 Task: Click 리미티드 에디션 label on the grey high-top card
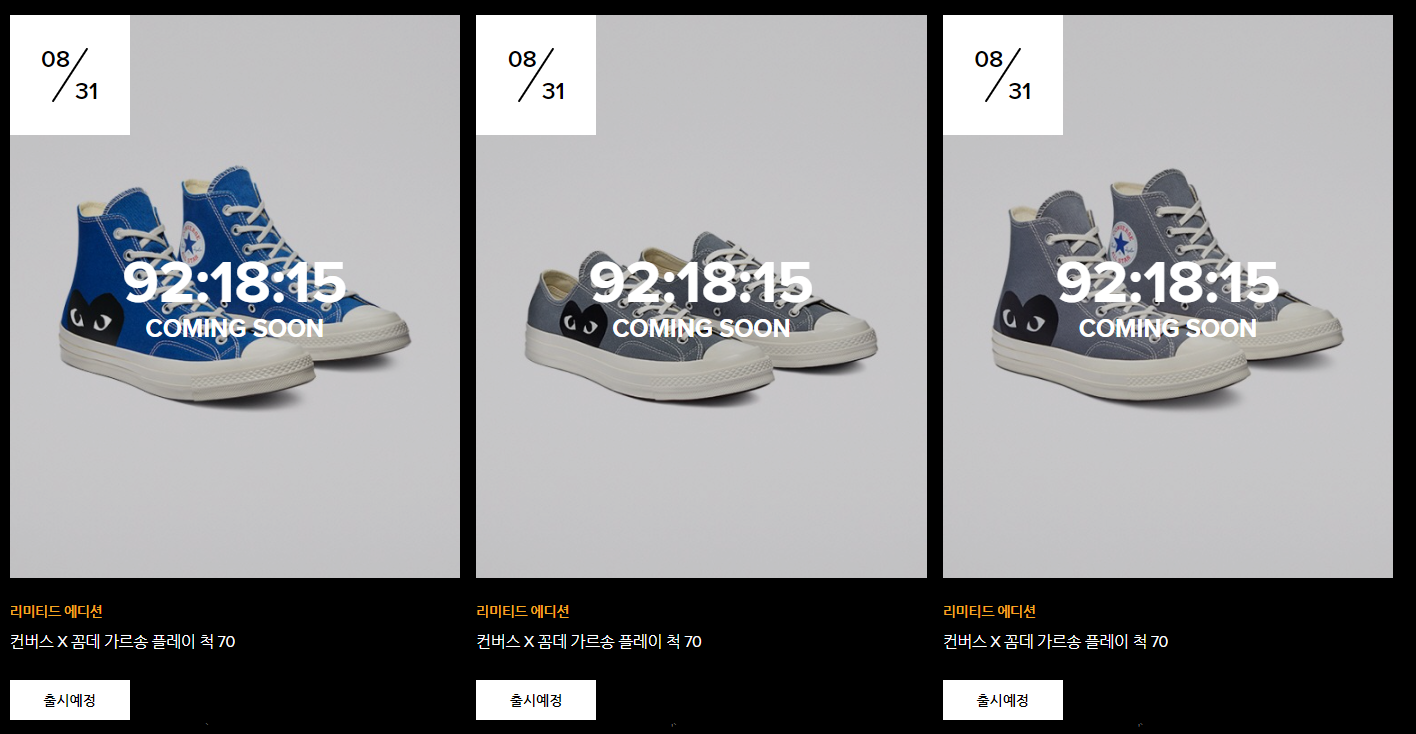990,611
